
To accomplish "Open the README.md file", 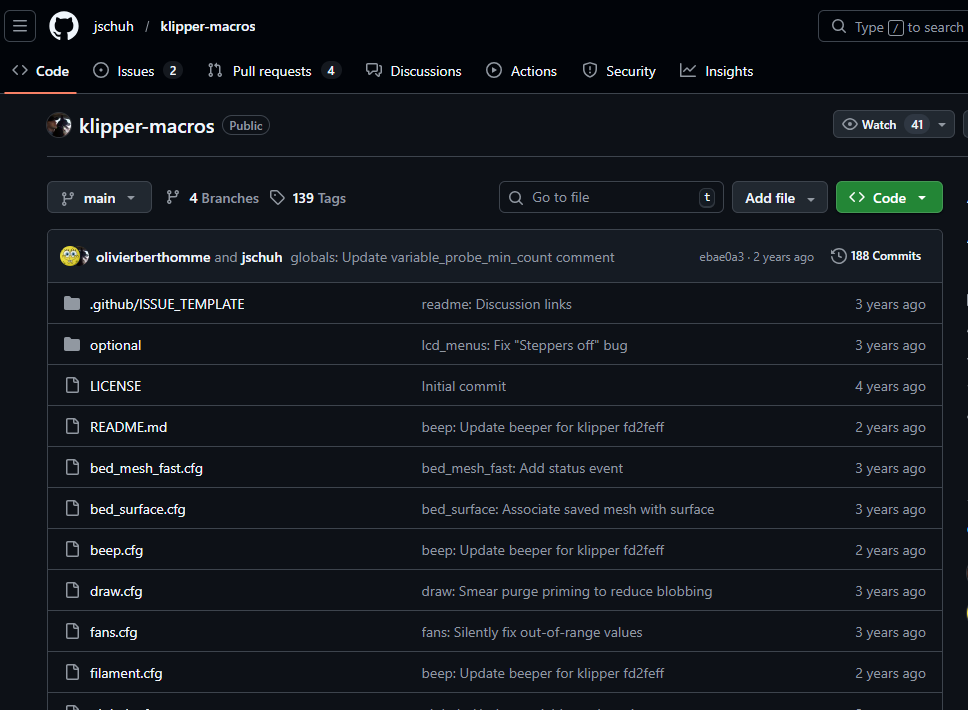I will coord(128,427).
